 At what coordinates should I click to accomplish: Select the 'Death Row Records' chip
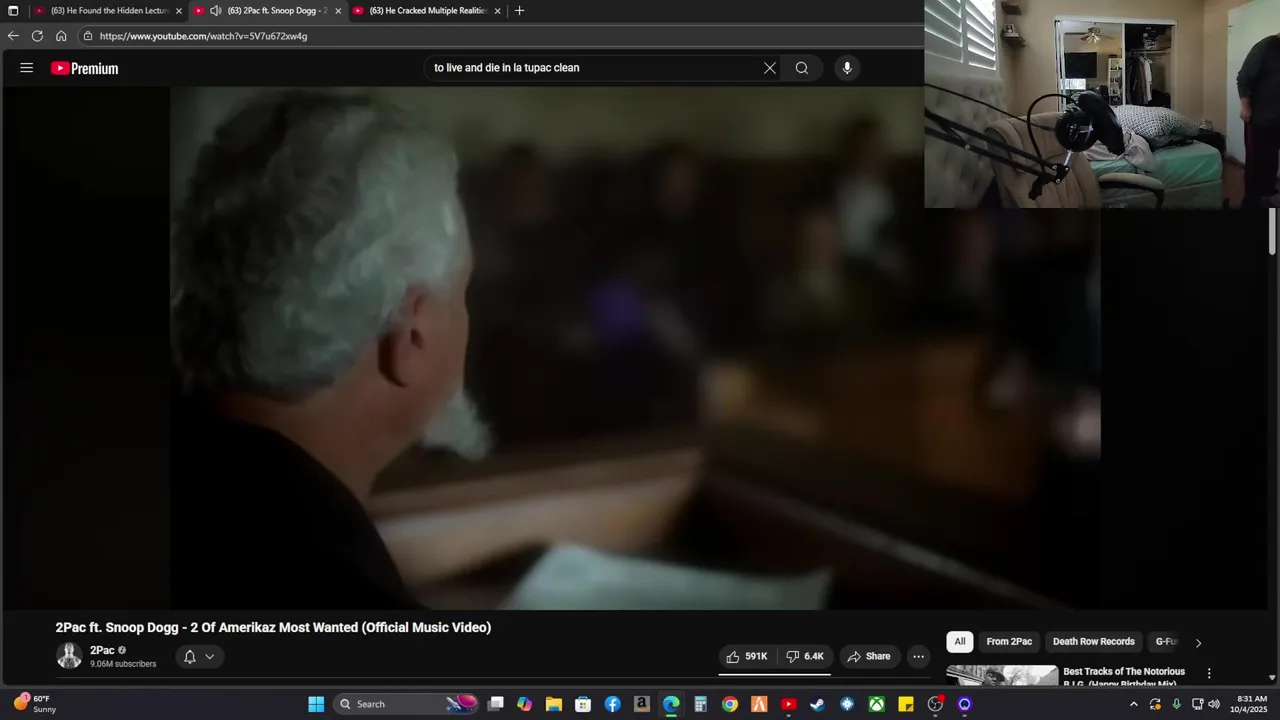point(1094,642)
